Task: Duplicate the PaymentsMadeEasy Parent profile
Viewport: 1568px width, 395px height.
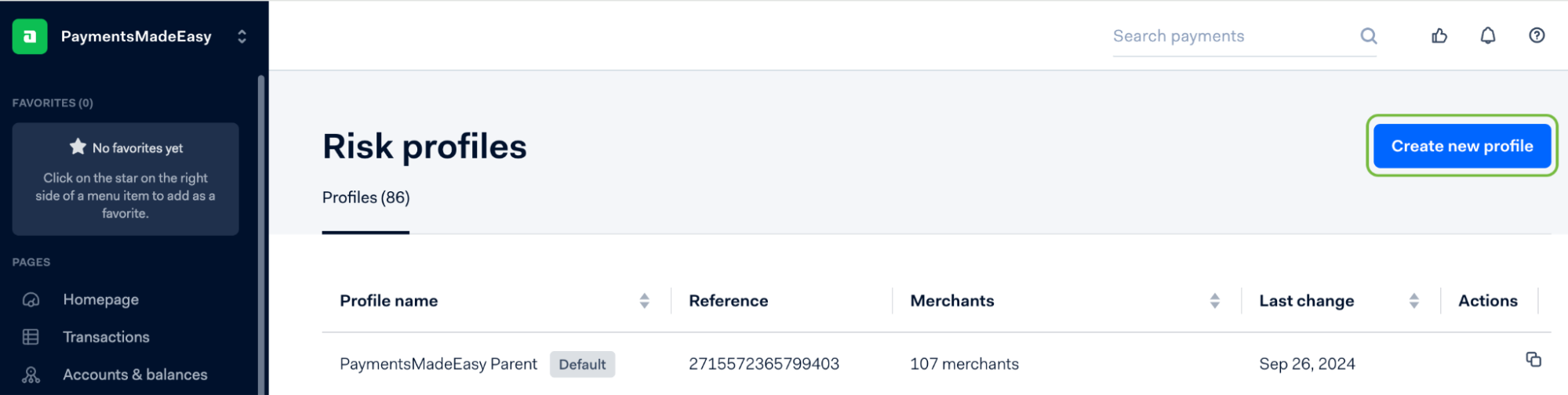Action: [x=1533, y=360]
